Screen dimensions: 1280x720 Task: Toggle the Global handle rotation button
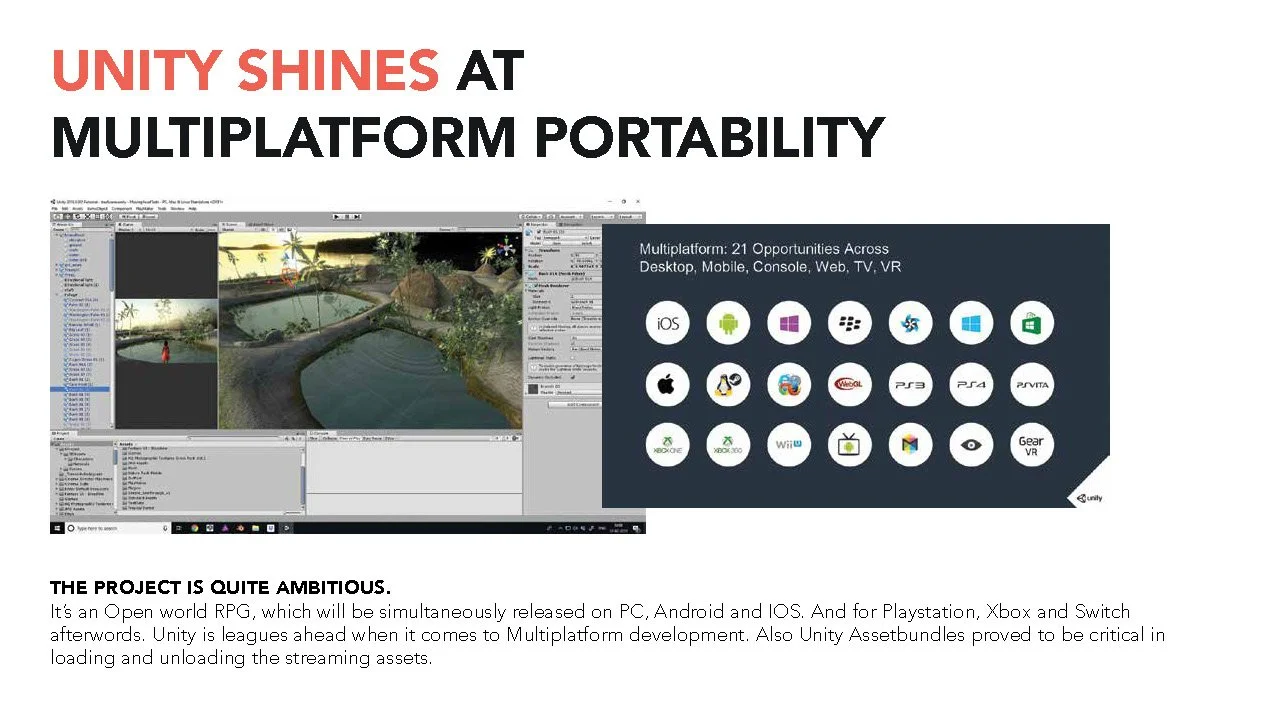point(148,217)
